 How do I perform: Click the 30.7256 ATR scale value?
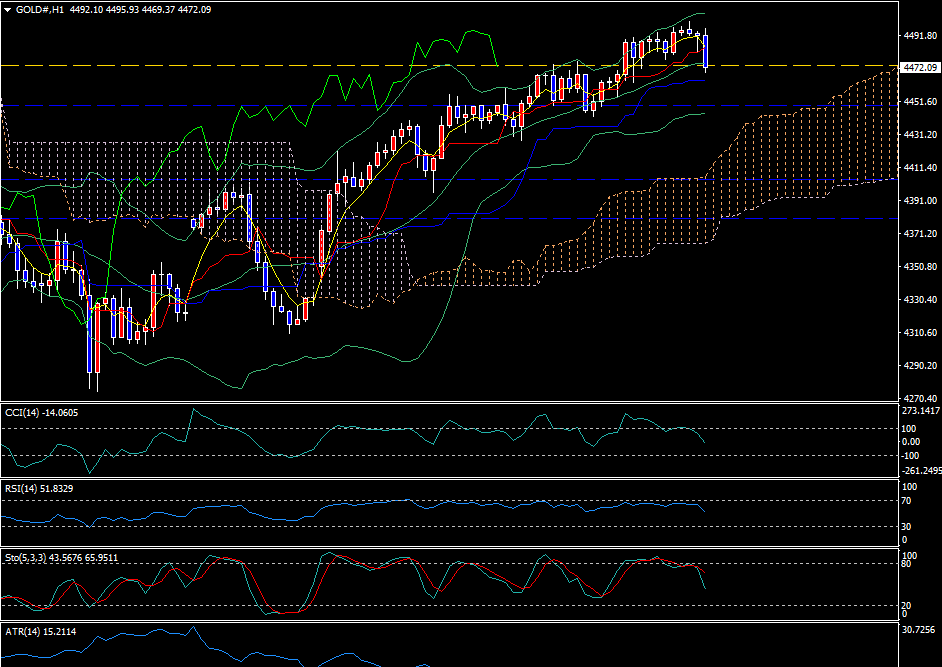[x=919, y=630]
